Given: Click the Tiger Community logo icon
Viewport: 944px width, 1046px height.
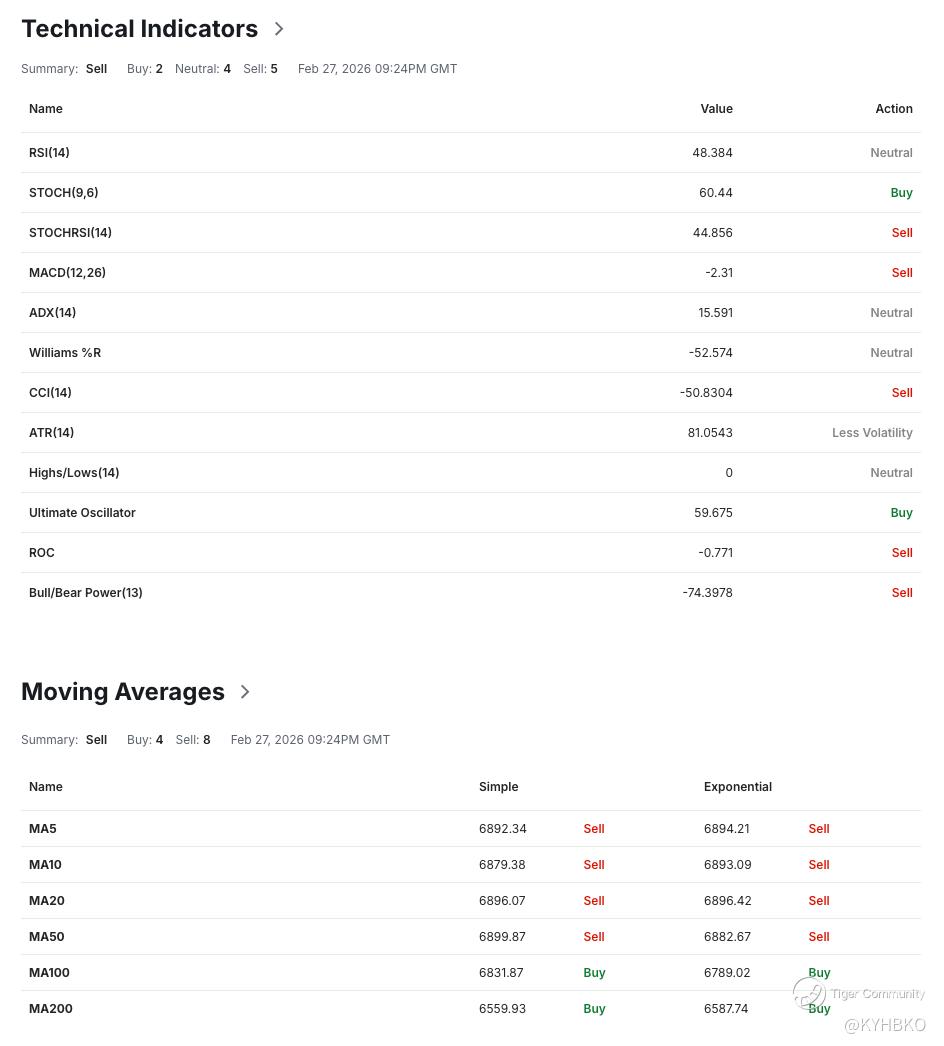Looking at the screenshot, I should tap(809, 993).
